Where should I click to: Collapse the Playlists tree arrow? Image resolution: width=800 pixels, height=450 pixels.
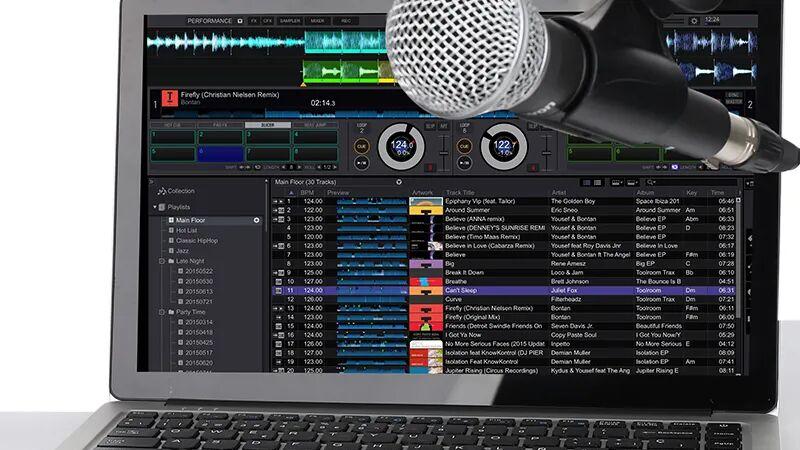pos(155,207)
